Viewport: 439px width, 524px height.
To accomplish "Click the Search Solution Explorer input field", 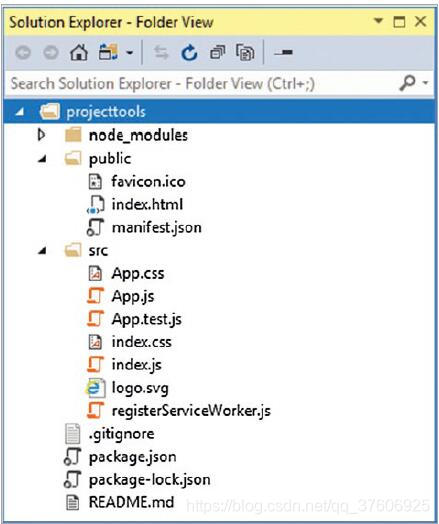I will 200,83.
